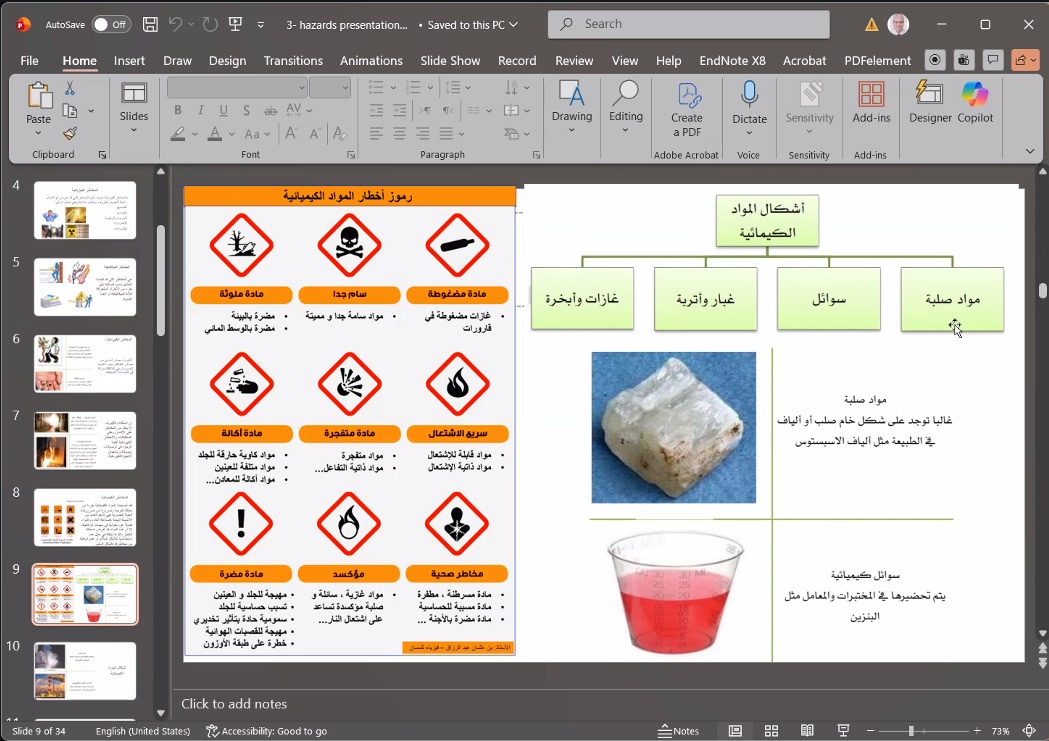The image size is (1049, 741).
Task: Open Copilot from the ribbon
Action: (x=975, y=103)
